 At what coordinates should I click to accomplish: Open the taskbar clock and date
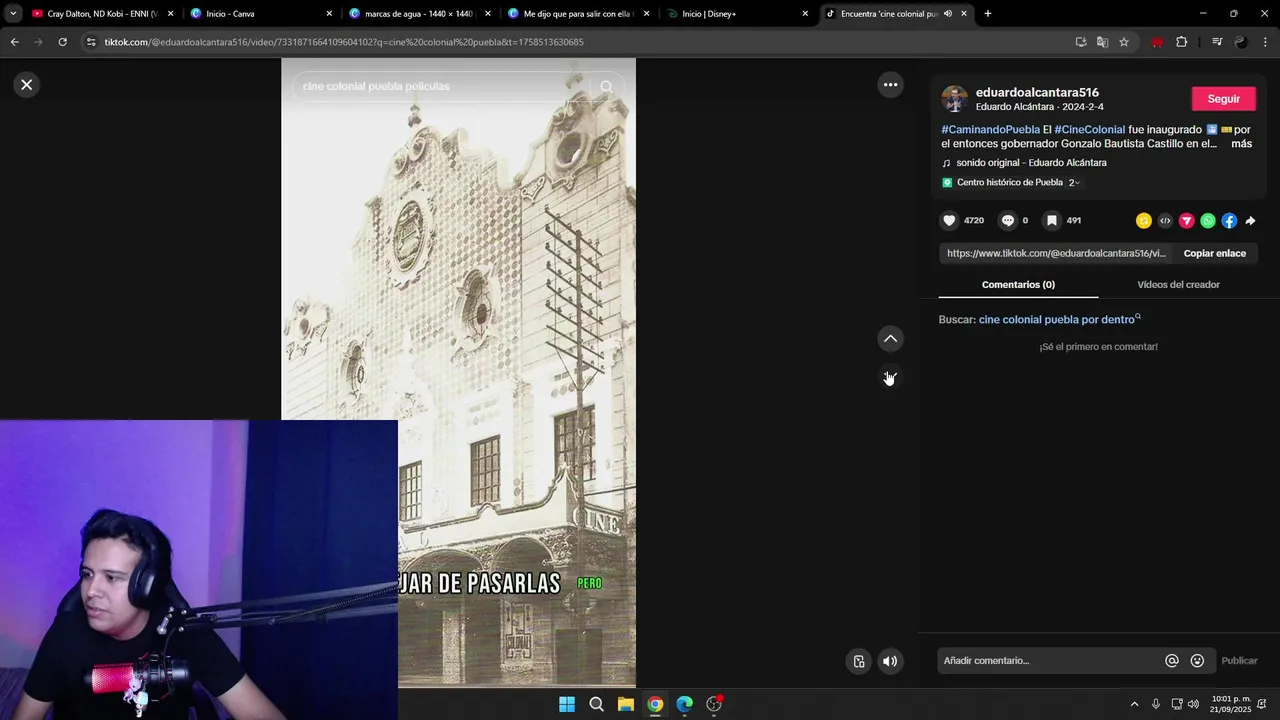pyautogui.click(x=1230, y=704)
